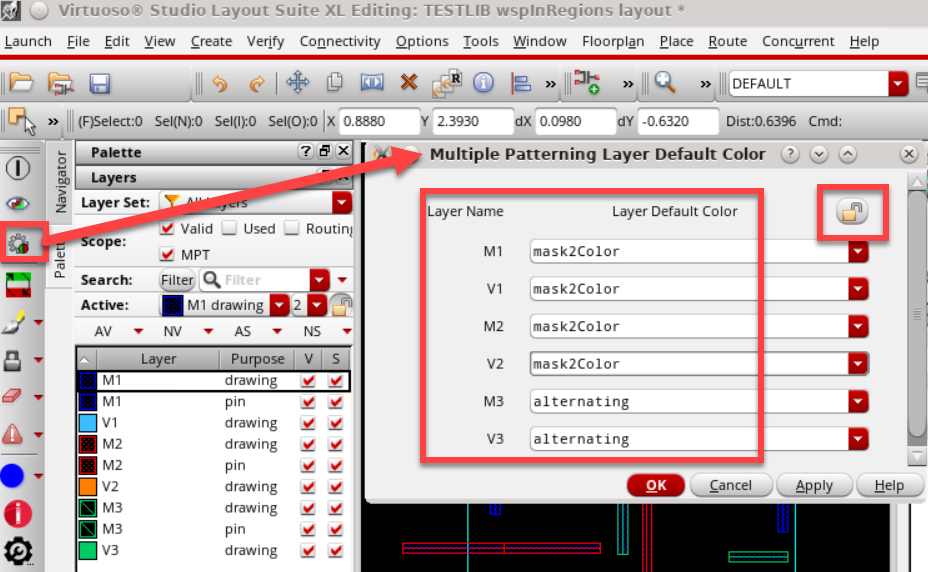
Task: Toggle selectability of M1 pin layer
Action: coord(336,401)
